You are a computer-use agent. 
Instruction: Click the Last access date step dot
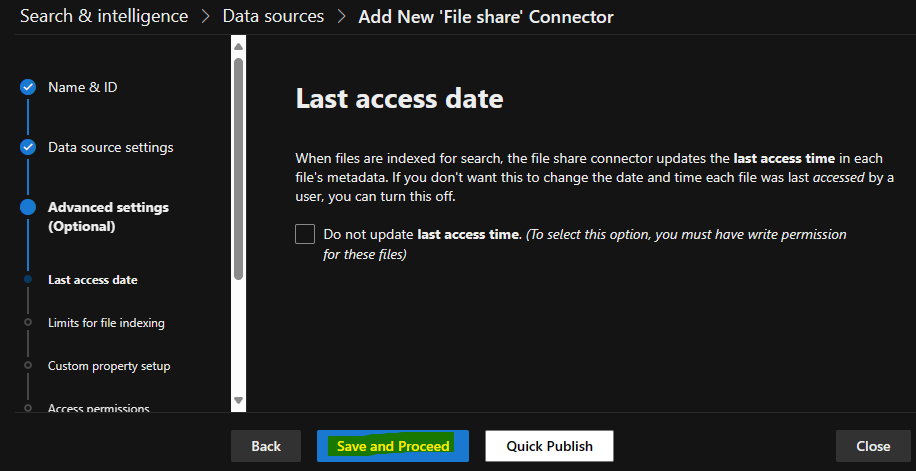tap(27, 279)
